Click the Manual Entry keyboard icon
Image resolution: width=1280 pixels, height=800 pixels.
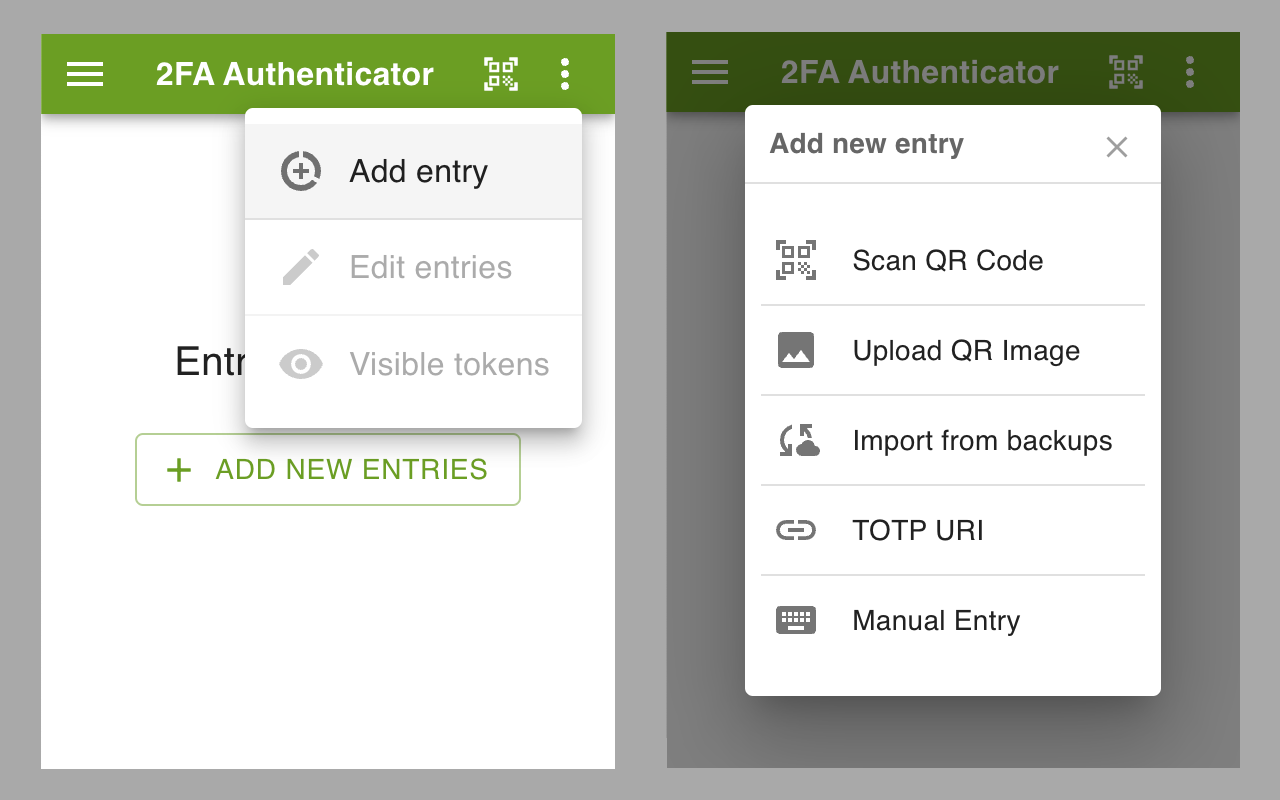pos(796,620)
